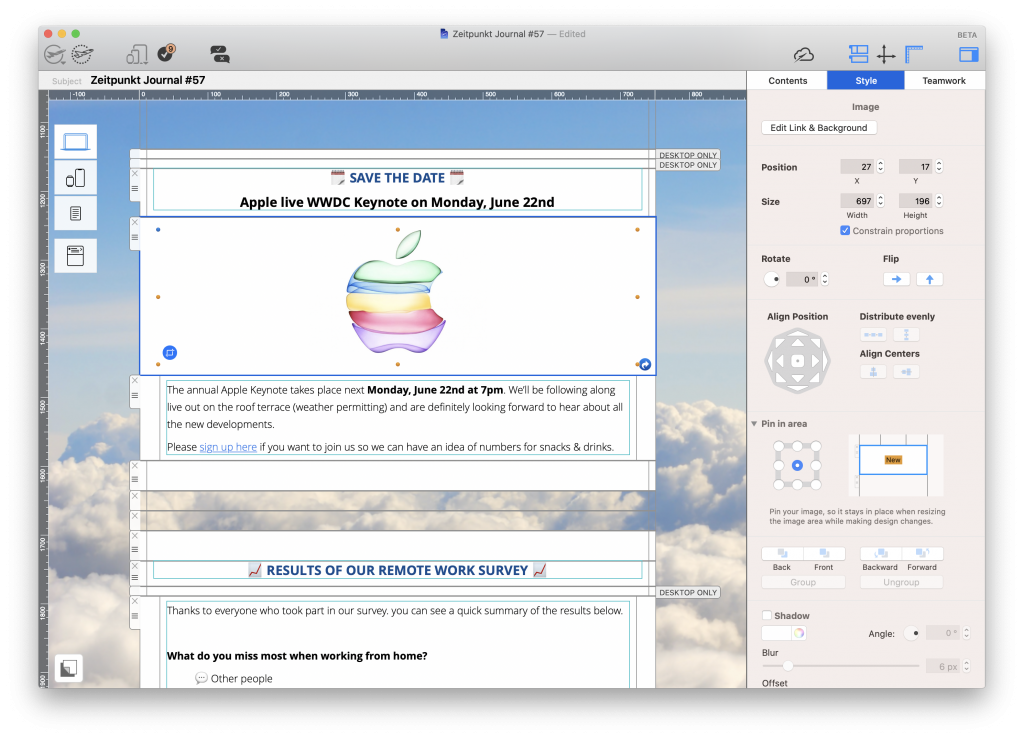
Task: Send image to Back
Action: pos(782,554)
